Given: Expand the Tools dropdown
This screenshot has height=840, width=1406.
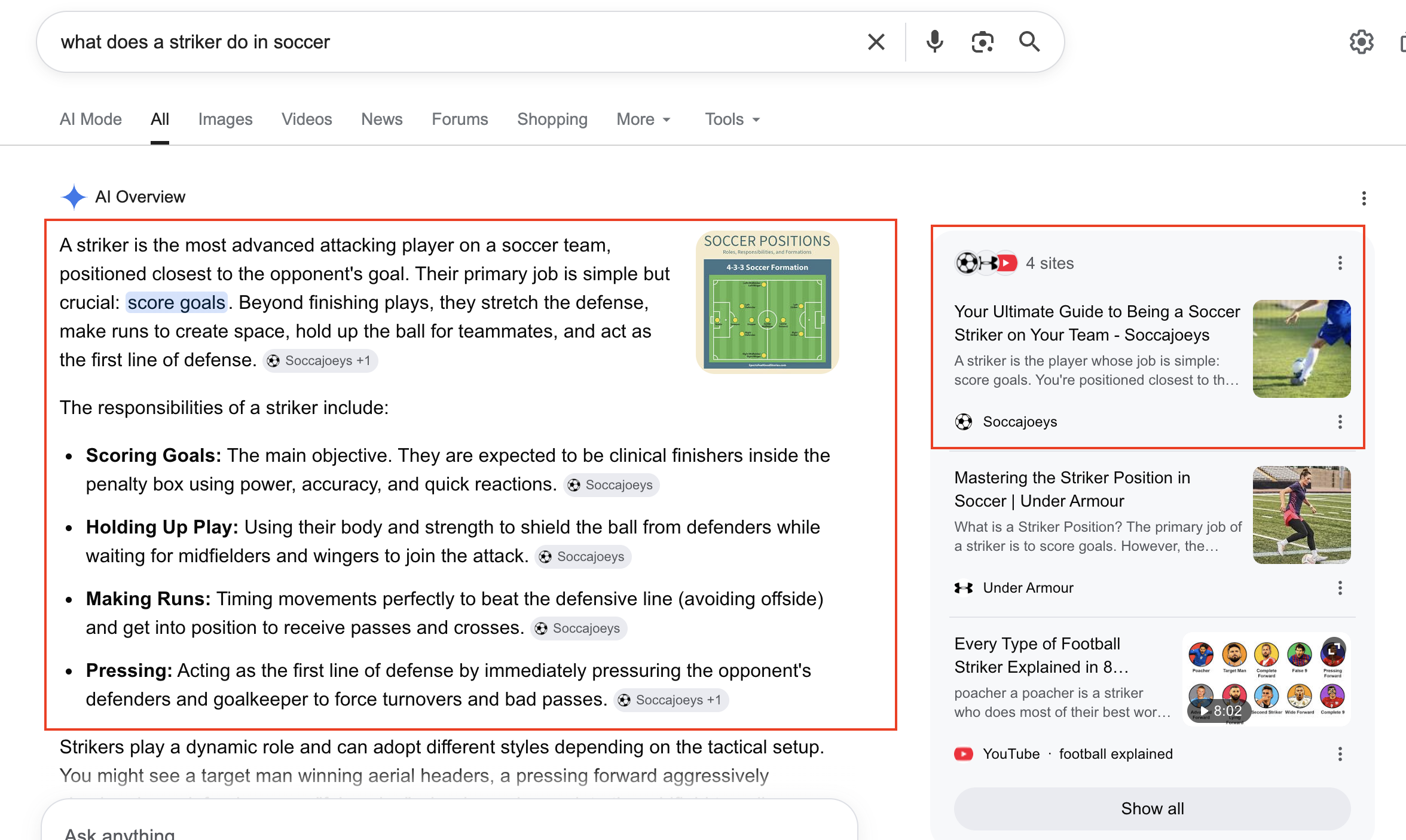Looking at the screenshot, I should click(732, 119).
